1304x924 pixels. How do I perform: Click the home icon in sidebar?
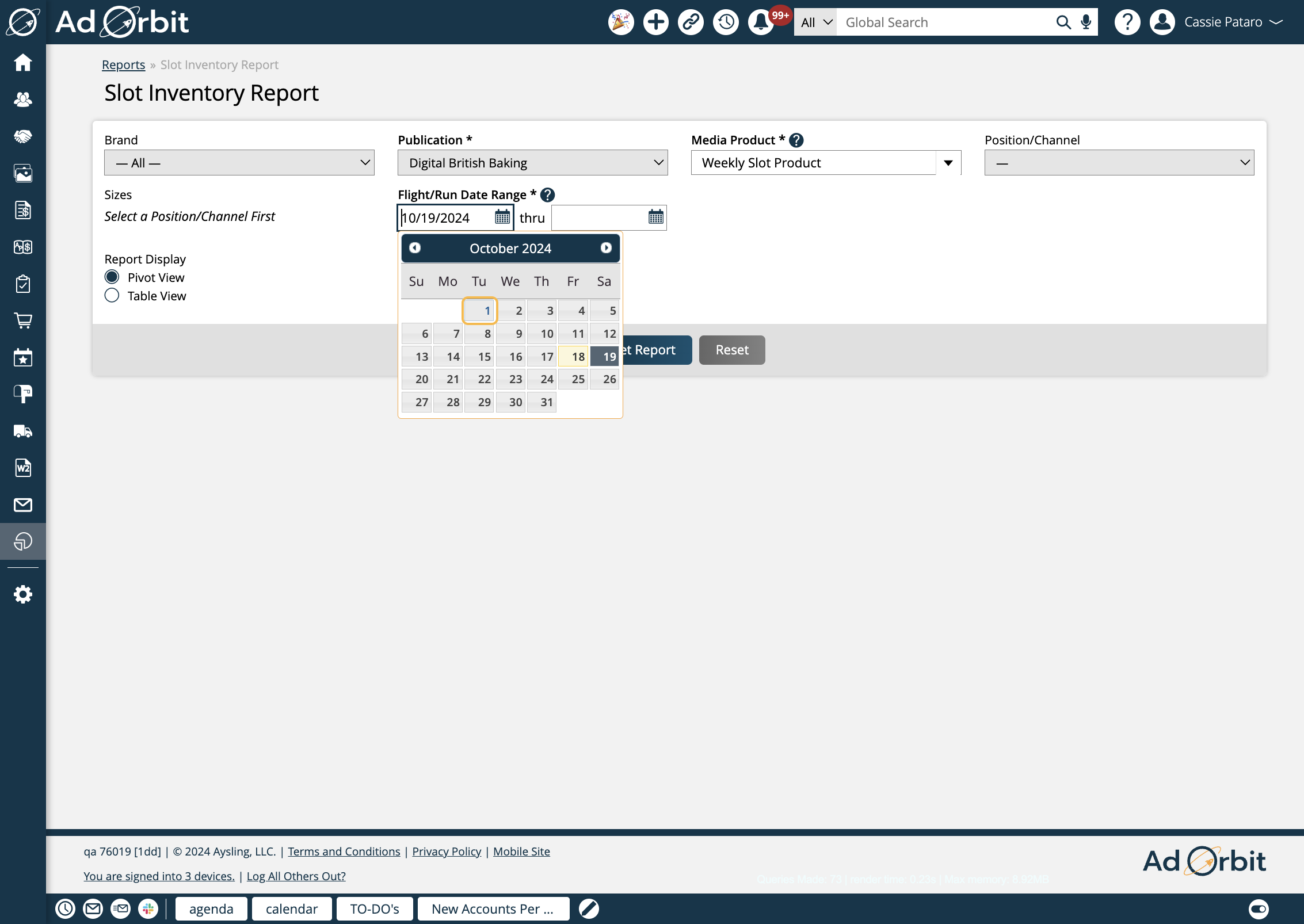click(x=23, y=63)
